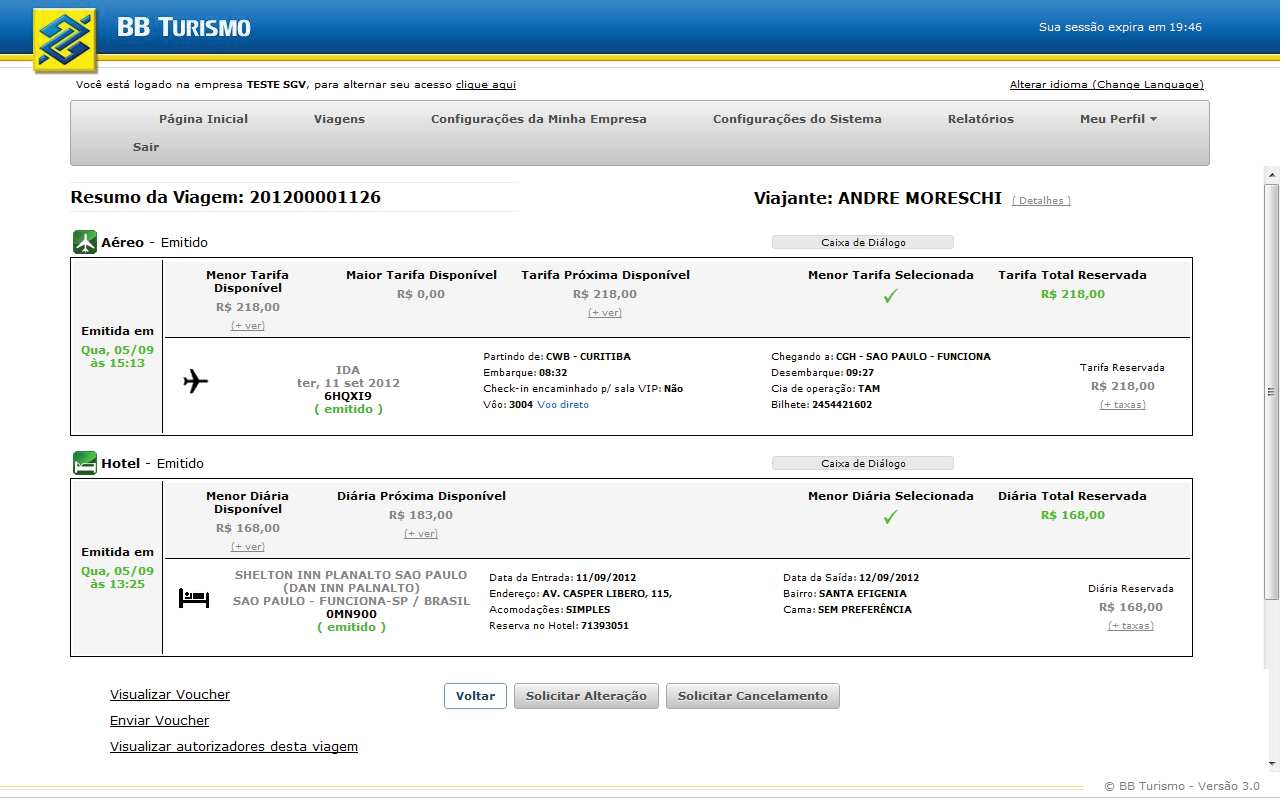
Task: Click the Resumo da Viagem 201200001126 heading
Action: [226, 197]
